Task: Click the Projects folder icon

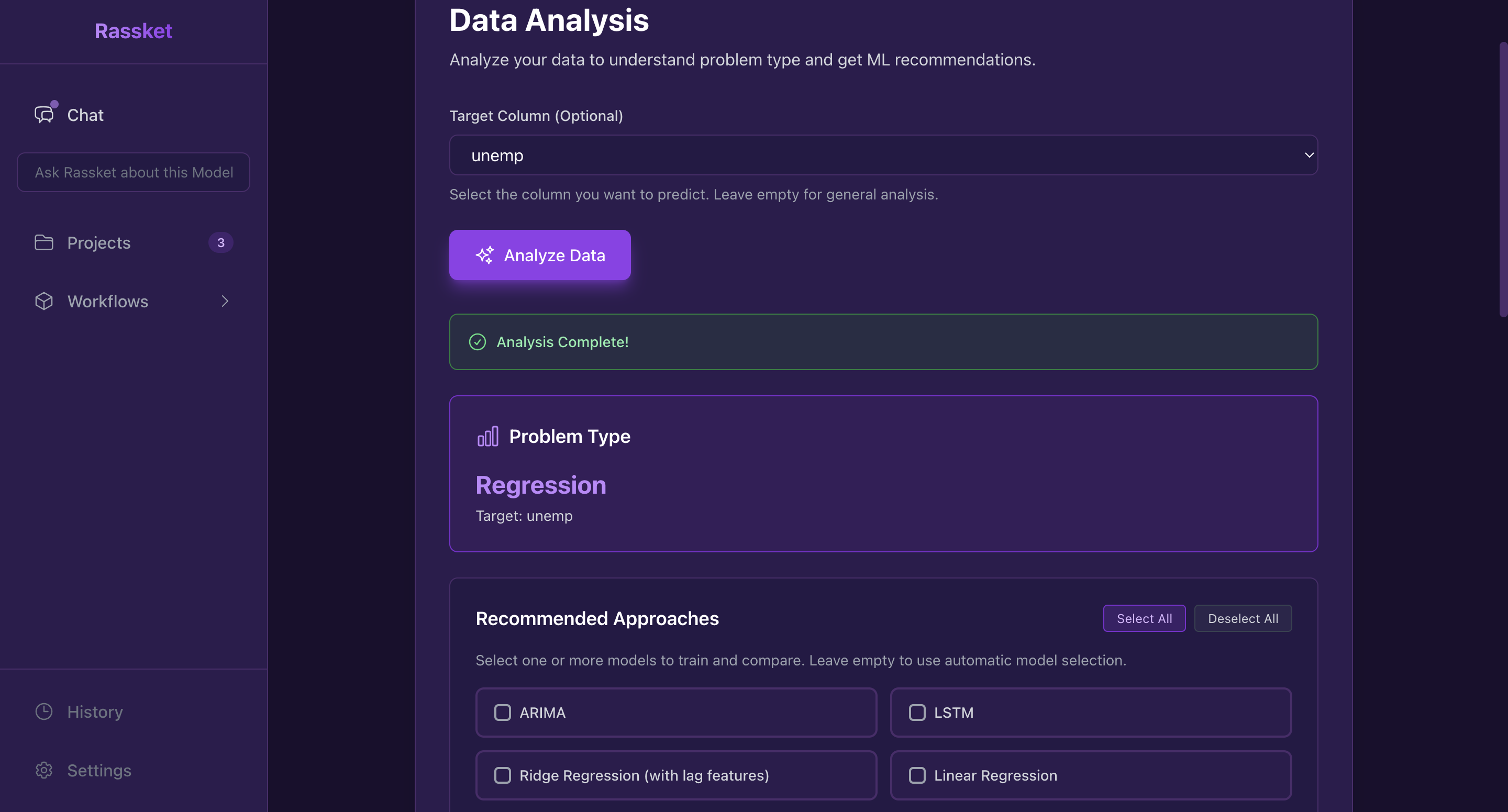Action: click(43, 242)
